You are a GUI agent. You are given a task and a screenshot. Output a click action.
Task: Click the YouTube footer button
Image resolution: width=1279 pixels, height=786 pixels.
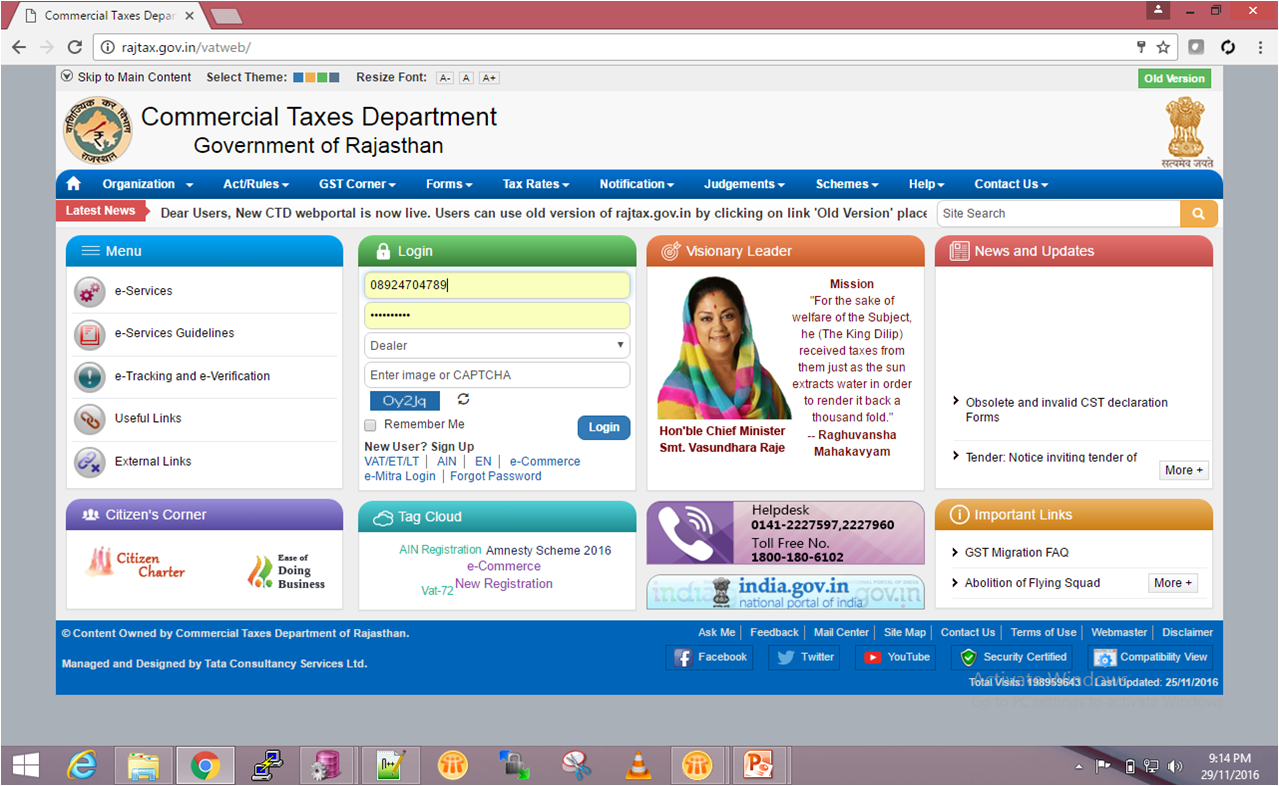897,657
